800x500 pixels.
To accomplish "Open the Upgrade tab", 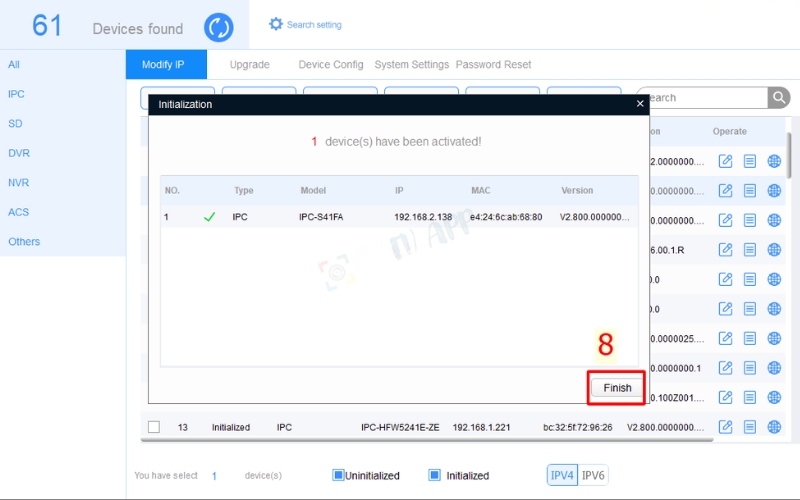I will [249, 64].
